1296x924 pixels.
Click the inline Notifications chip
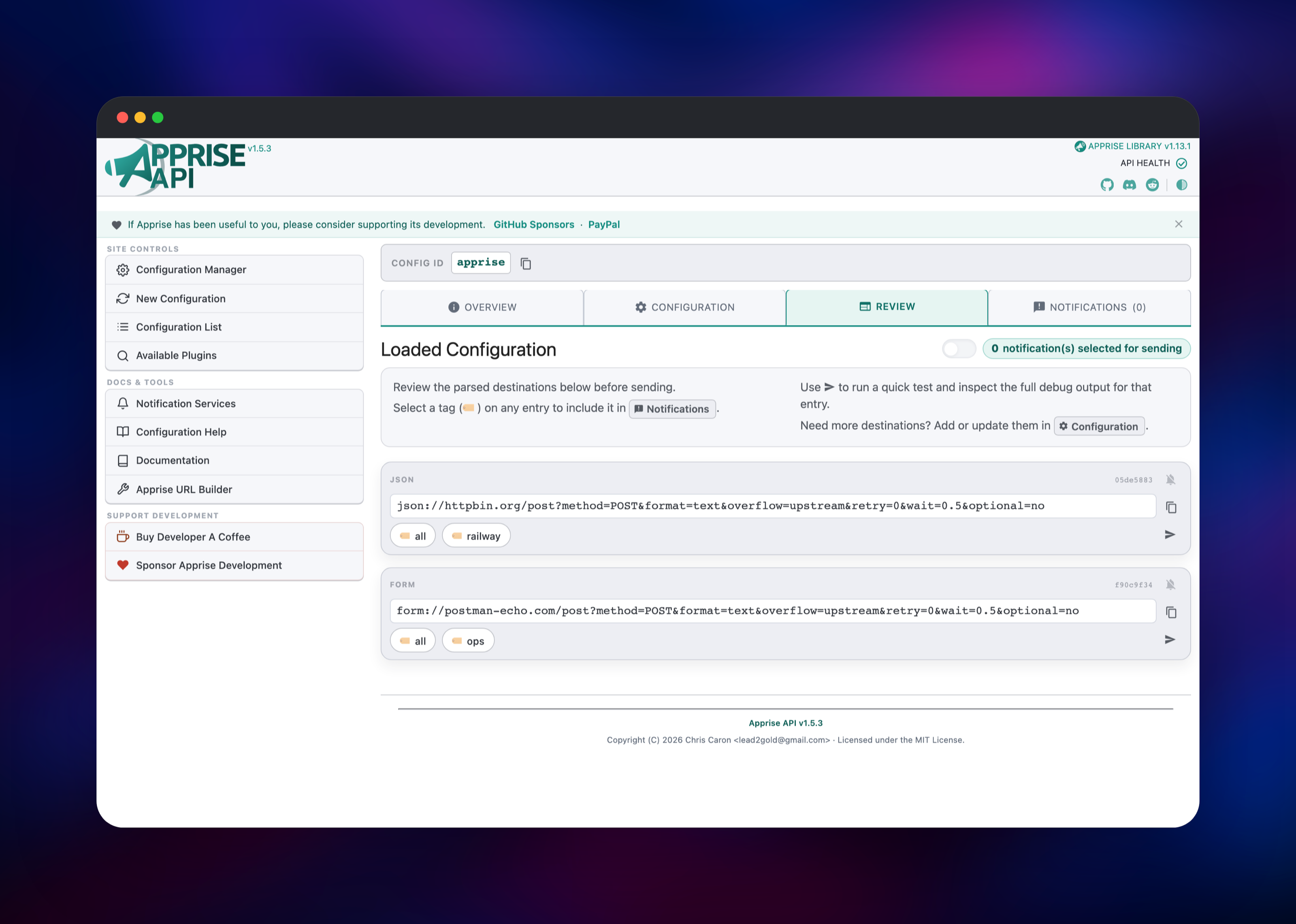(x=672, y=409)
